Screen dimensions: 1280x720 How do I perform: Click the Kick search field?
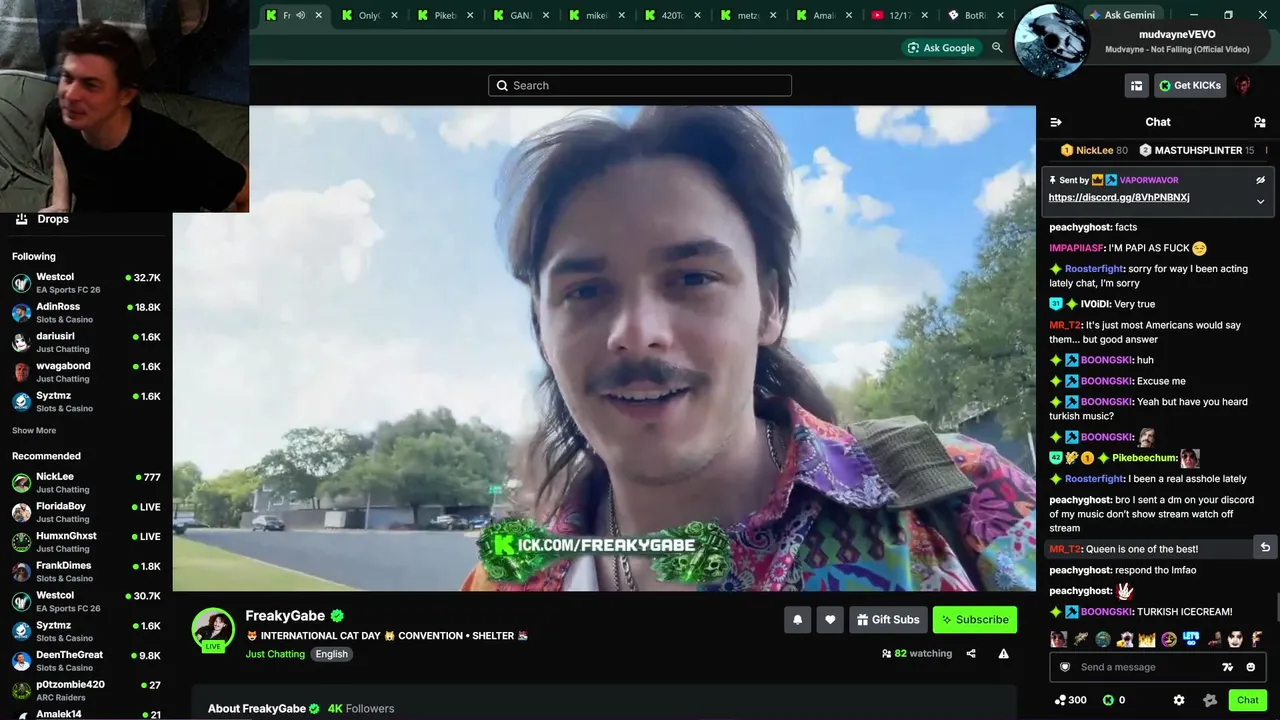pyautogui.click(x=640, y=86)
